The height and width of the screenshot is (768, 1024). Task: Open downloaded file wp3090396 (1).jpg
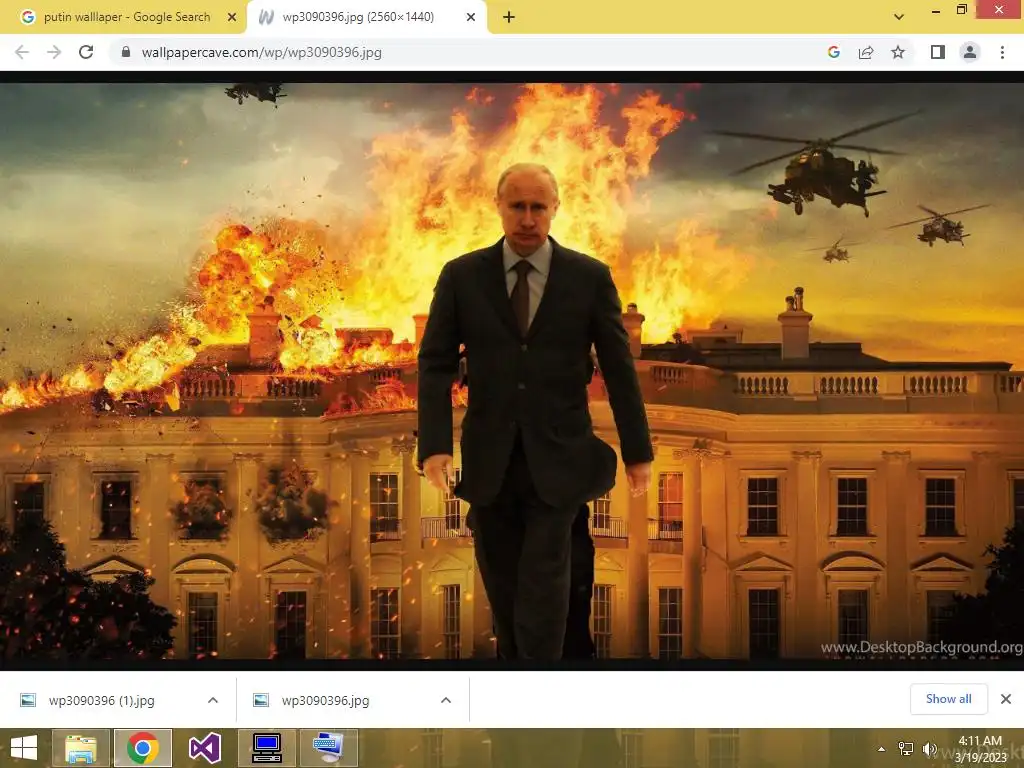tap(101, 700)
